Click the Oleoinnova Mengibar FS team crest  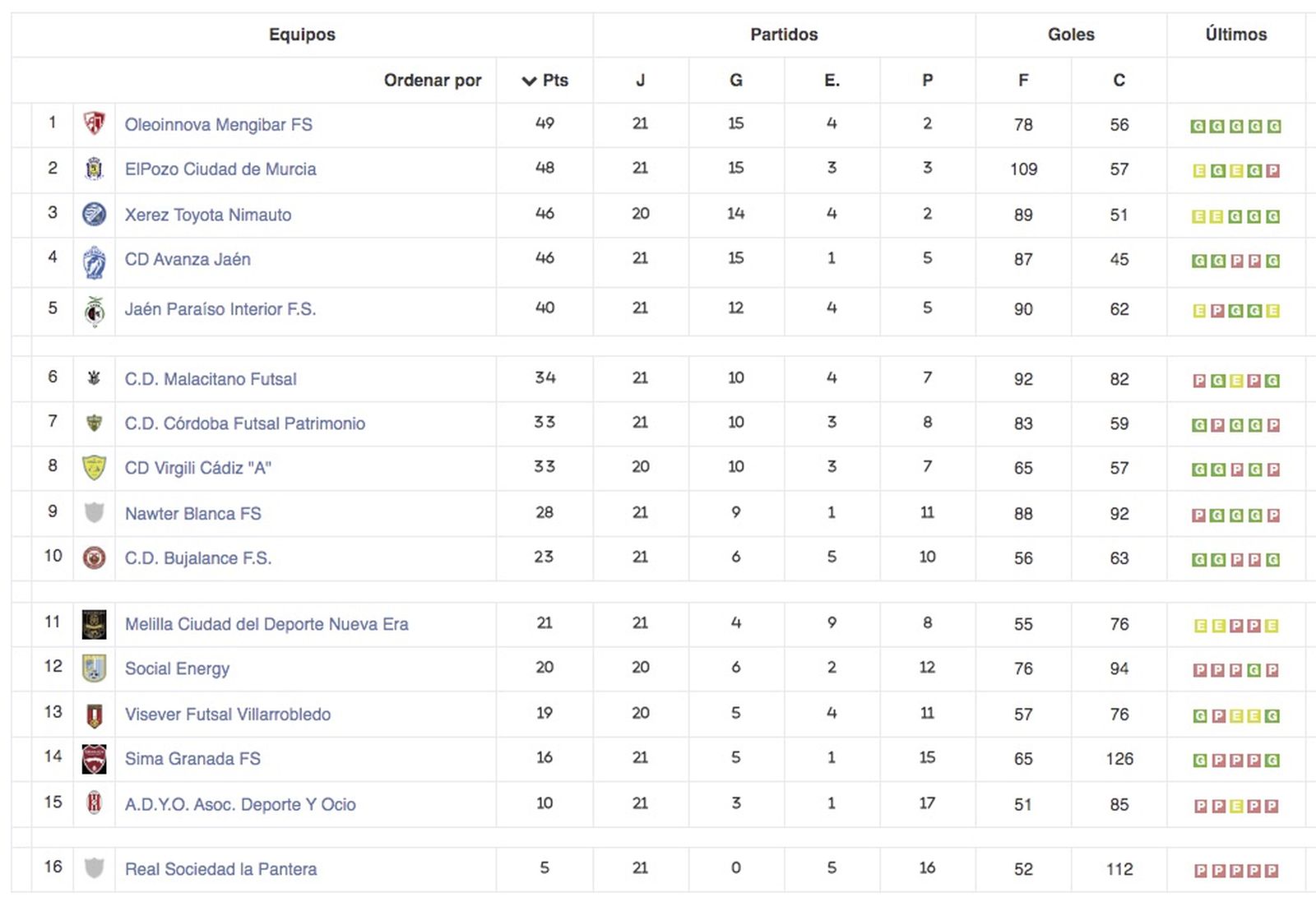(95, 124)
